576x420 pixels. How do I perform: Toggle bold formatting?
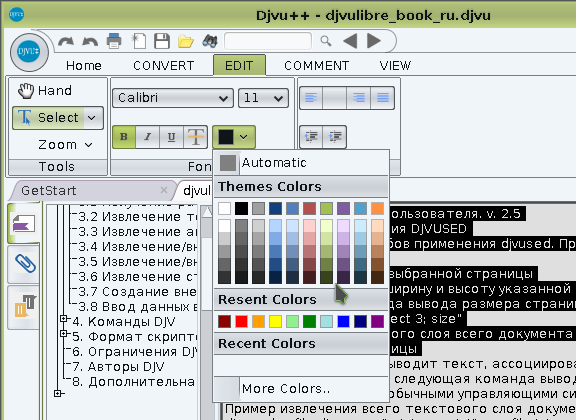pos(124,137)
